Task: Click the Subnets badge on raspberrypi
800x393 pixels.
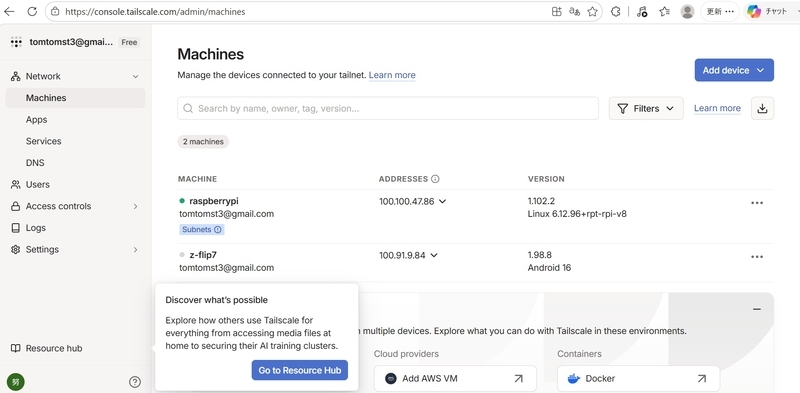Action: click(202, 230)
